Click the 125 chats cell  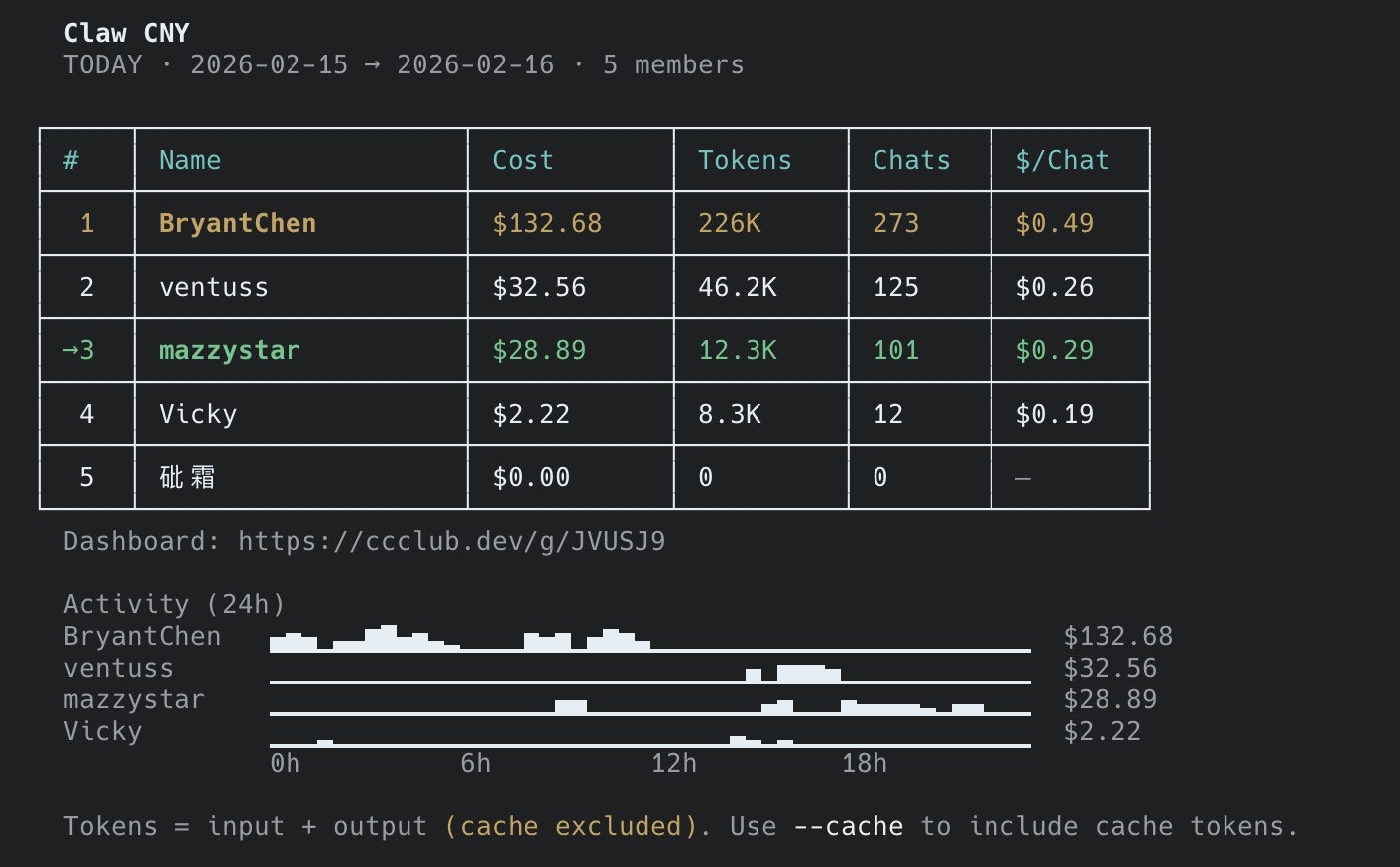pyautogui.click(x=896, y=287)
